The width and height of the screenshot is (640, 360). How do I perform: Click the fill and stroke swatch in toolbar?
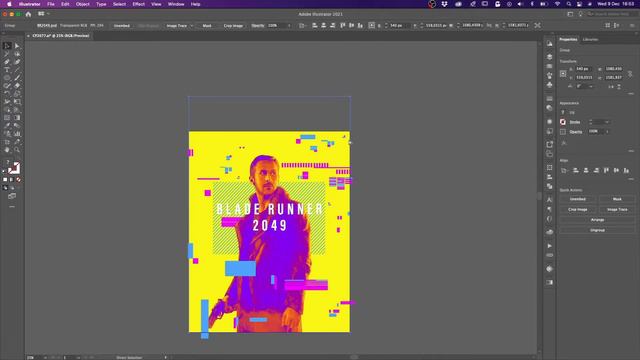[13, 168]
